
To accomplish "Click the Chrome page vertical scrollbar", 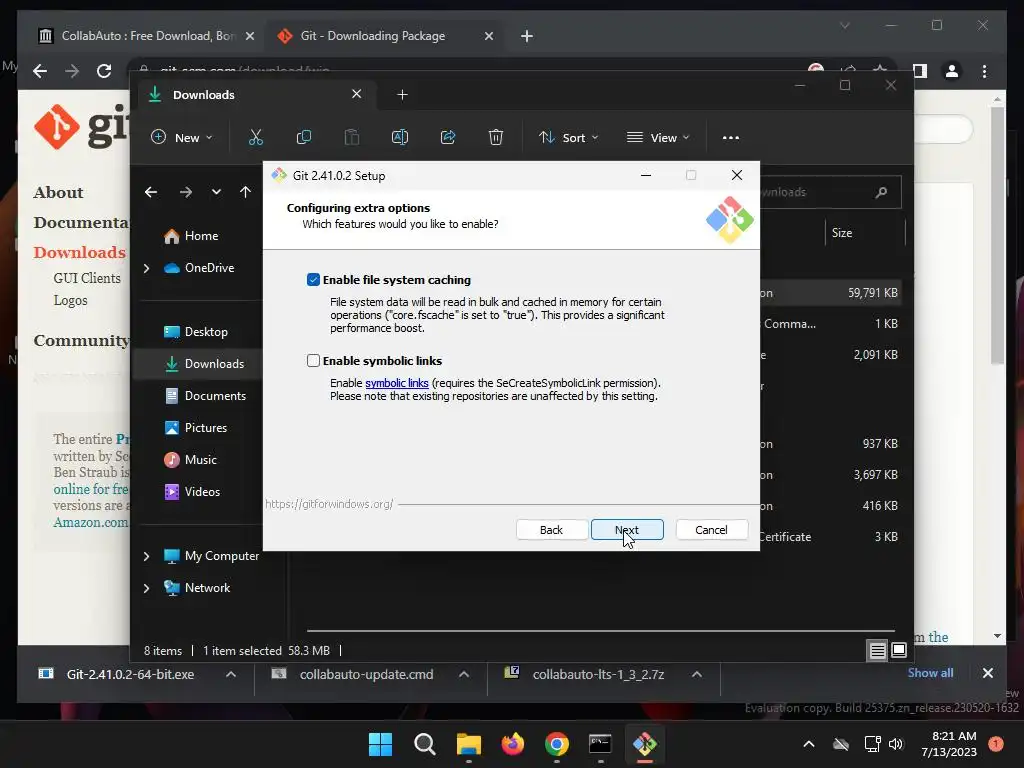I will pyautogui.click(x=997, y=236).
